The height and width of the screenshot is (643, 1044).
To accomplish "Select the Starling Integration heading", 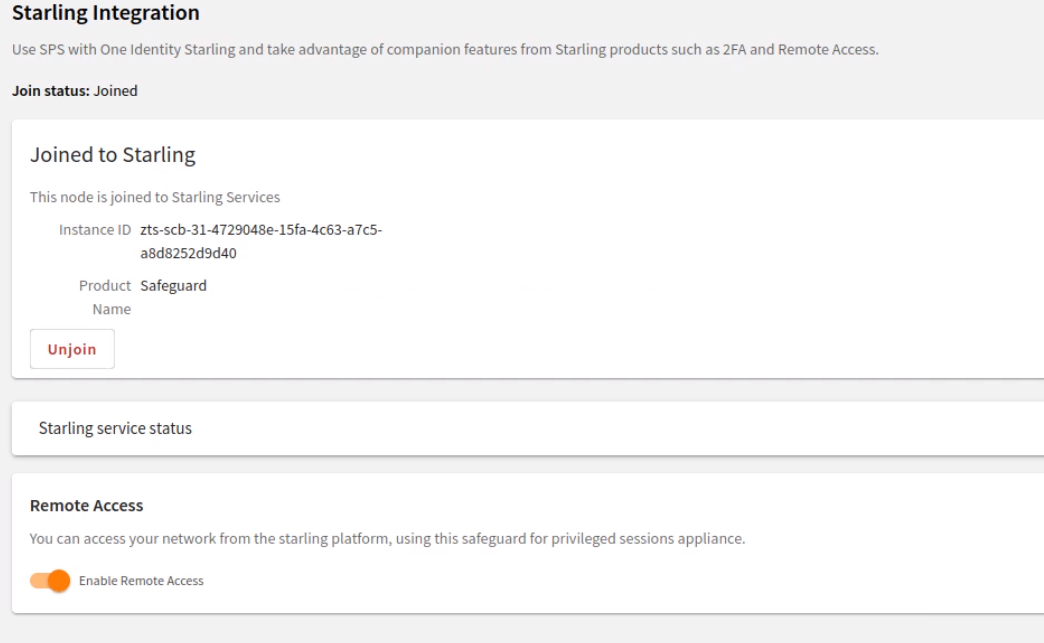I will click(106, 12).
